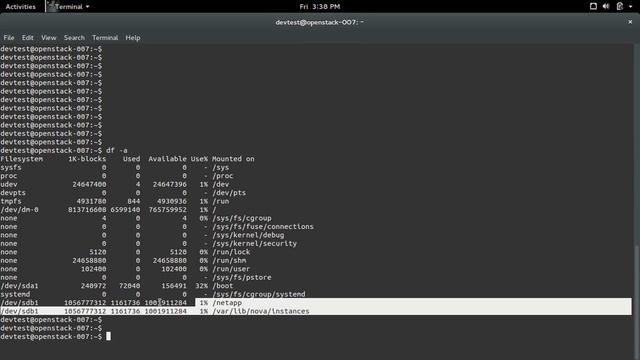The height and width of the screenshot is (360, 640).
Task: Click the '/run/shm' mount point
Action: [229, 260]
